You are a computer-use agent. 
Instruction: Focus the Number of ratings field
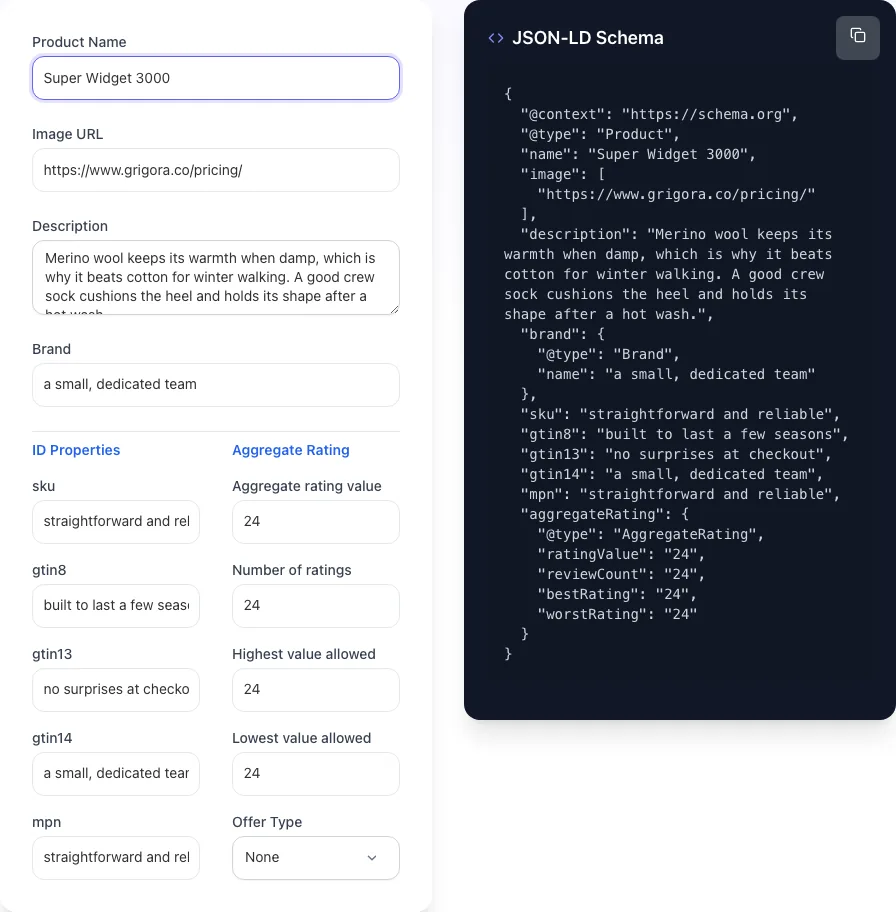pyautogui.click(x=316, y=605)
